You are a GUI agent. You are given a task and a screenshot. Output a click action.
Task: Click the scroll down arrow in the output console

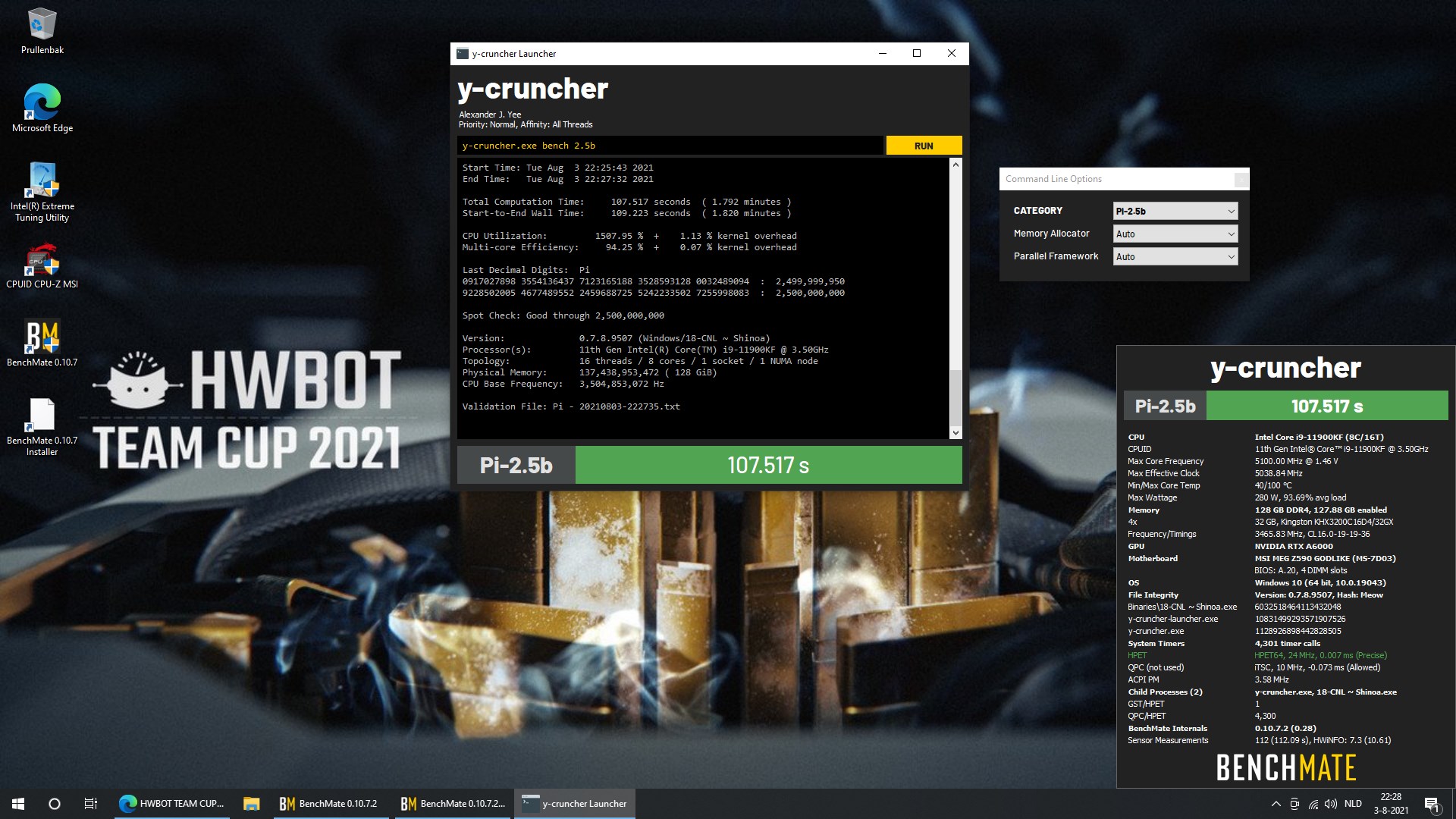point(955,432)
